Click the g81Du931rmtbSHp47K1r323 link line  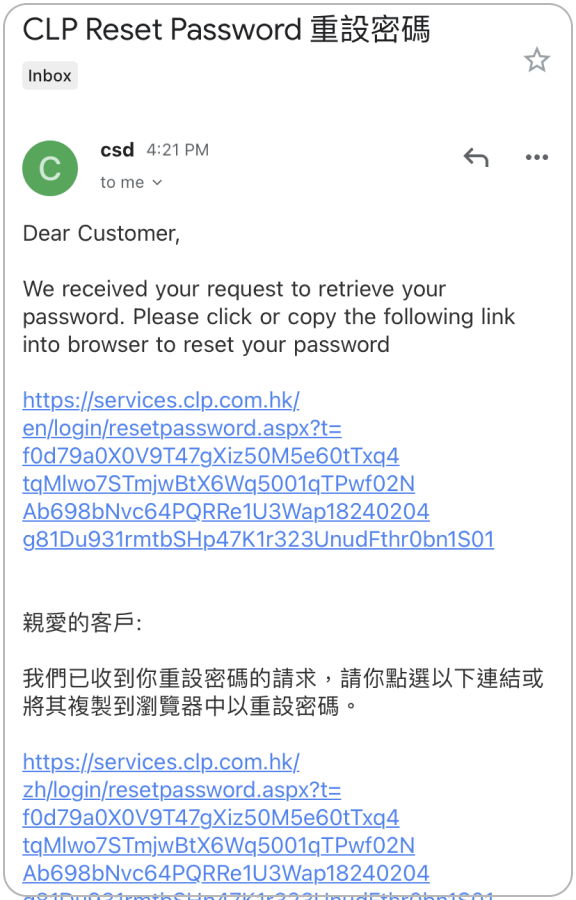pyautogui.click(x=258, y=540)
